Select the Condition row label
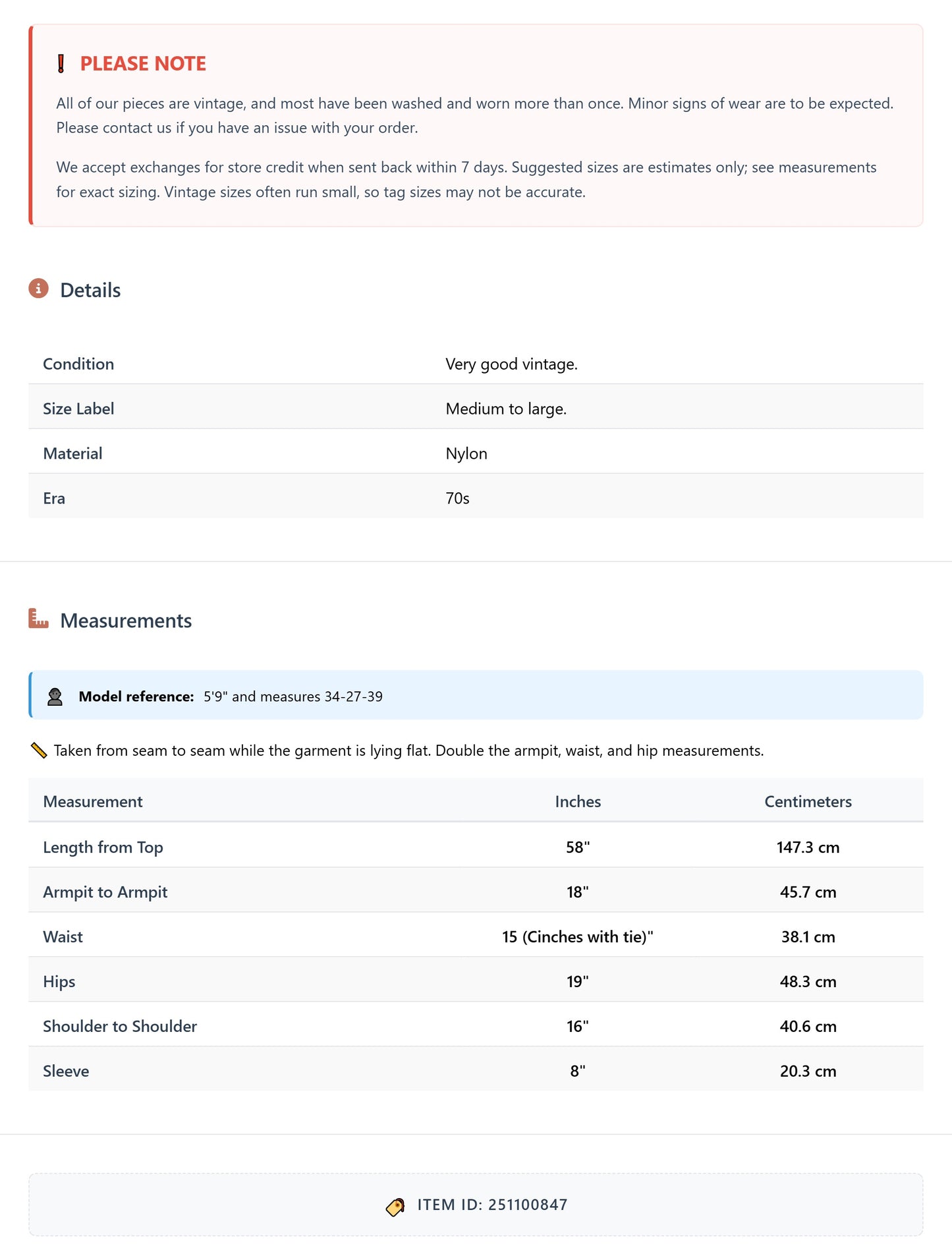 point(78,364)
